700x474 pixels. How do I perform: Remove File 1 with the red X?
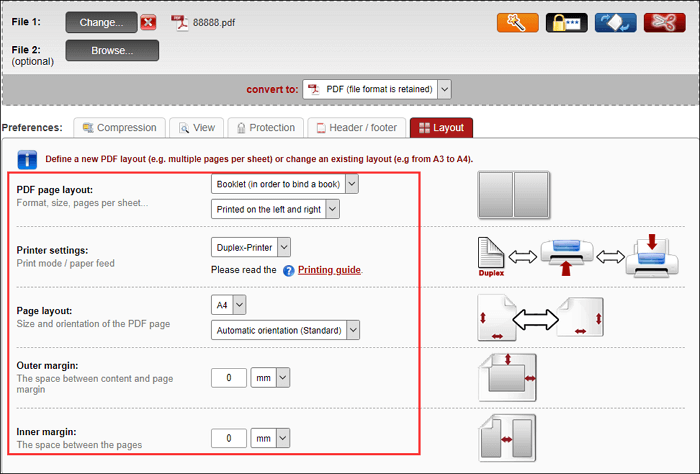148,22
